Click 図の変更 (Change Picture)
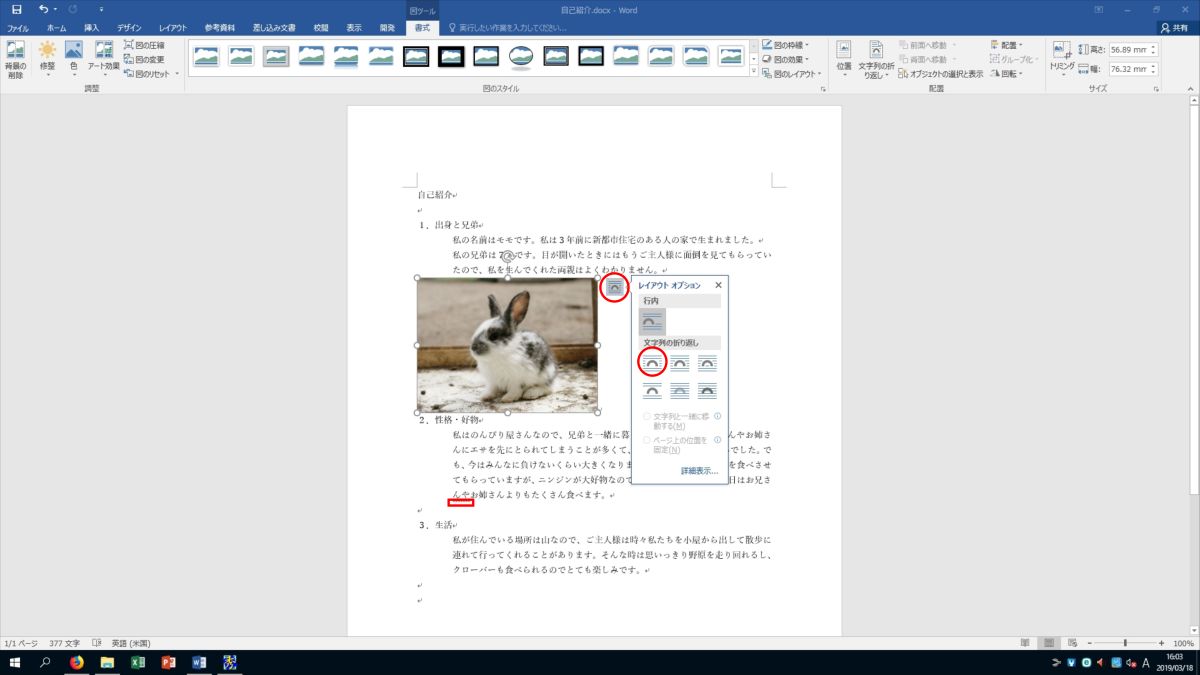Viewport: 1200px width, 675px height. coord(145,59)
